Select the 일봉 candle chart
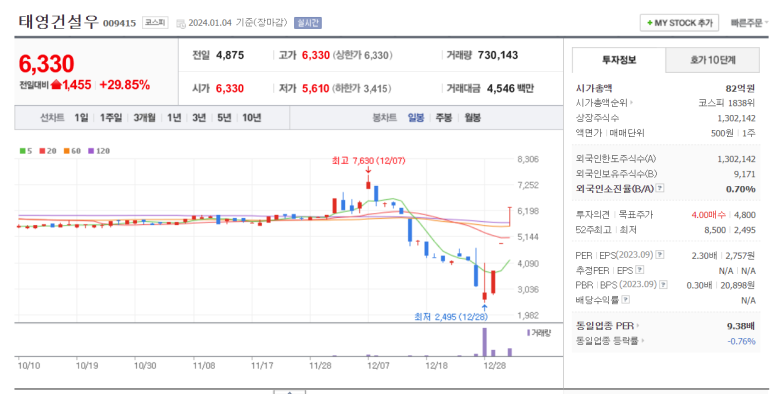773x394 pixels. [x=416, y=118]
